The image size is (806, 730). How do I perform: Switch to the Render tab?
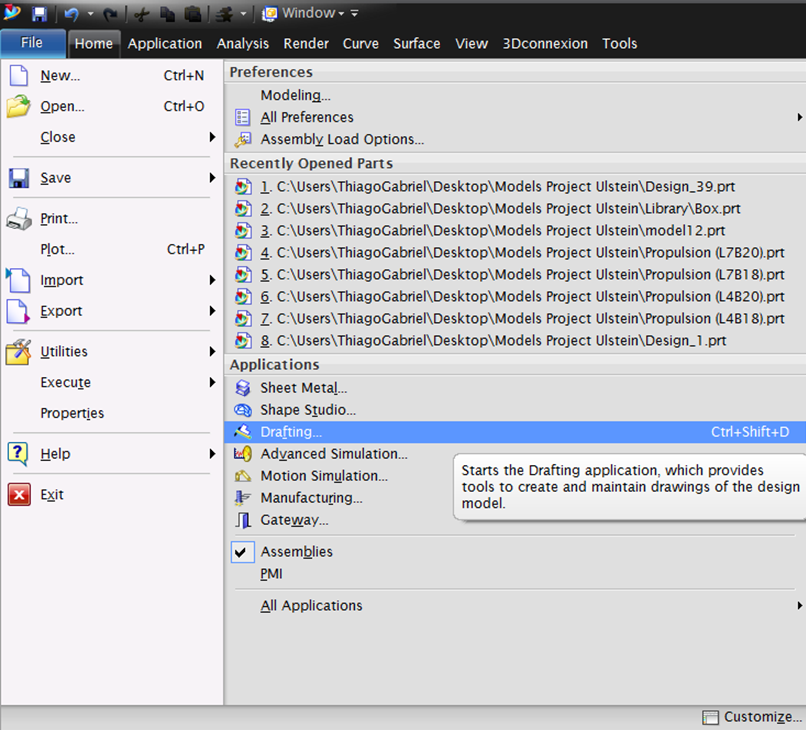(306, 44)
